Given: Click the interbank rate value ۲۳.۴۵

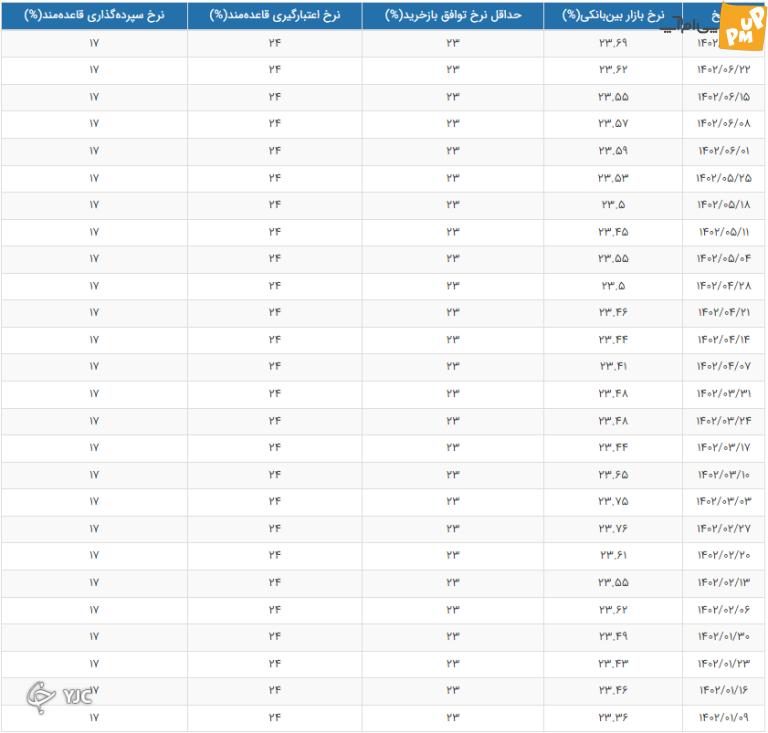Looking at the screenshot, I should [613, 232].
